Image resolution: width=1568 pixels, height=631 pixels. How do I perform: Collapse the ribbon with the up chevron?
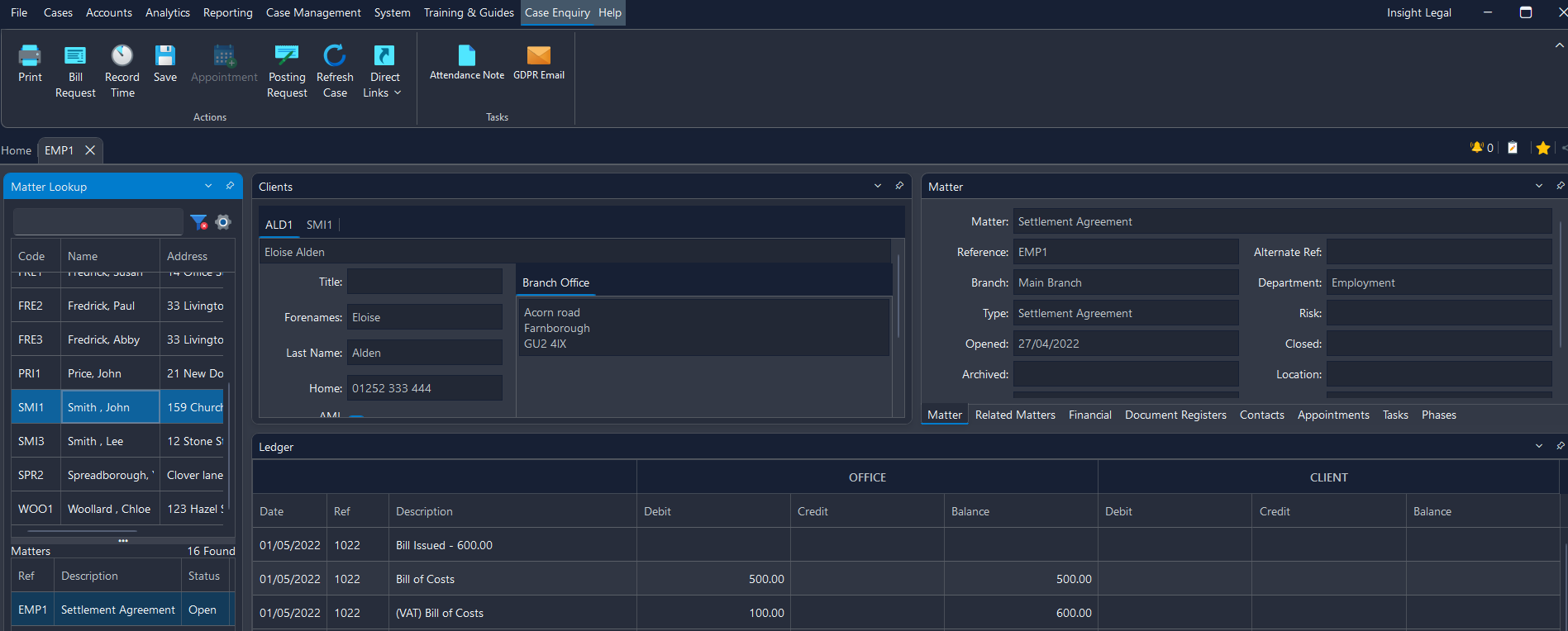(x=1560, y=46)
